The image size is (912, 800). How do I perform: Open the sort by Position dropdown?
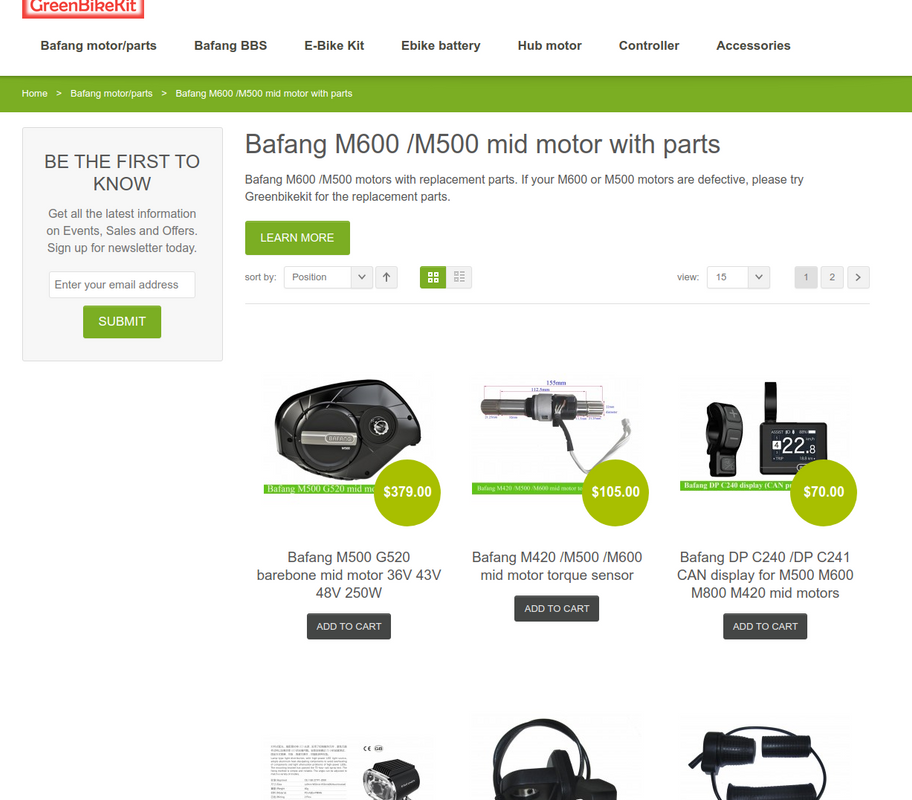(x=328, y=278)
